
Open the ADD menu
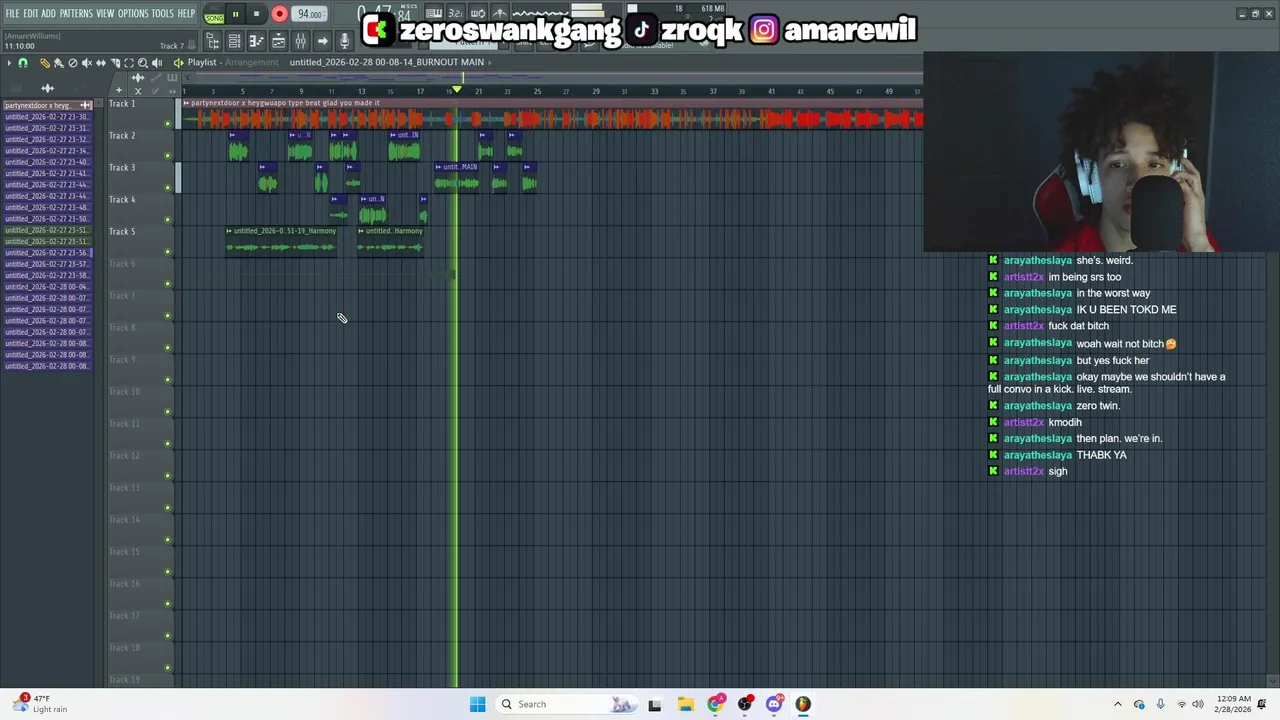(48, 13)
